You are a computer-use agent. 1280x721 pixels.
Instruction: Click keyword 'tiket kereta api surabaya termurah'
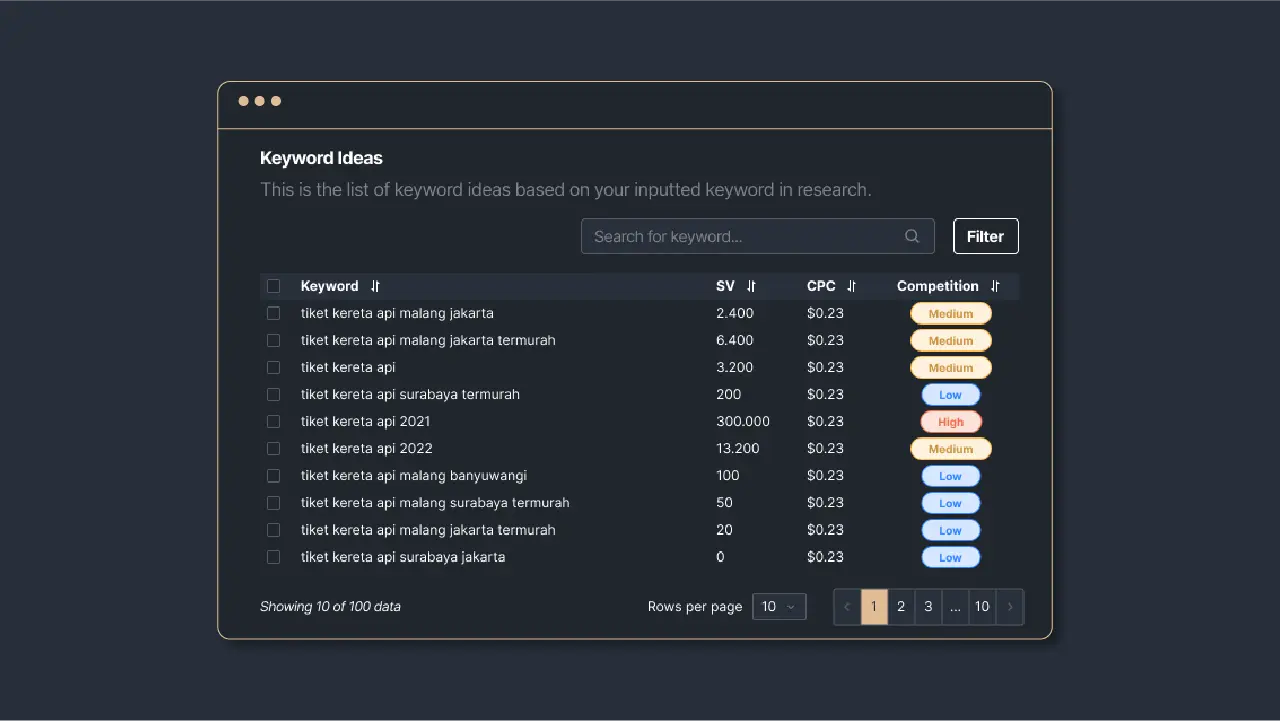tap(410, 394)
